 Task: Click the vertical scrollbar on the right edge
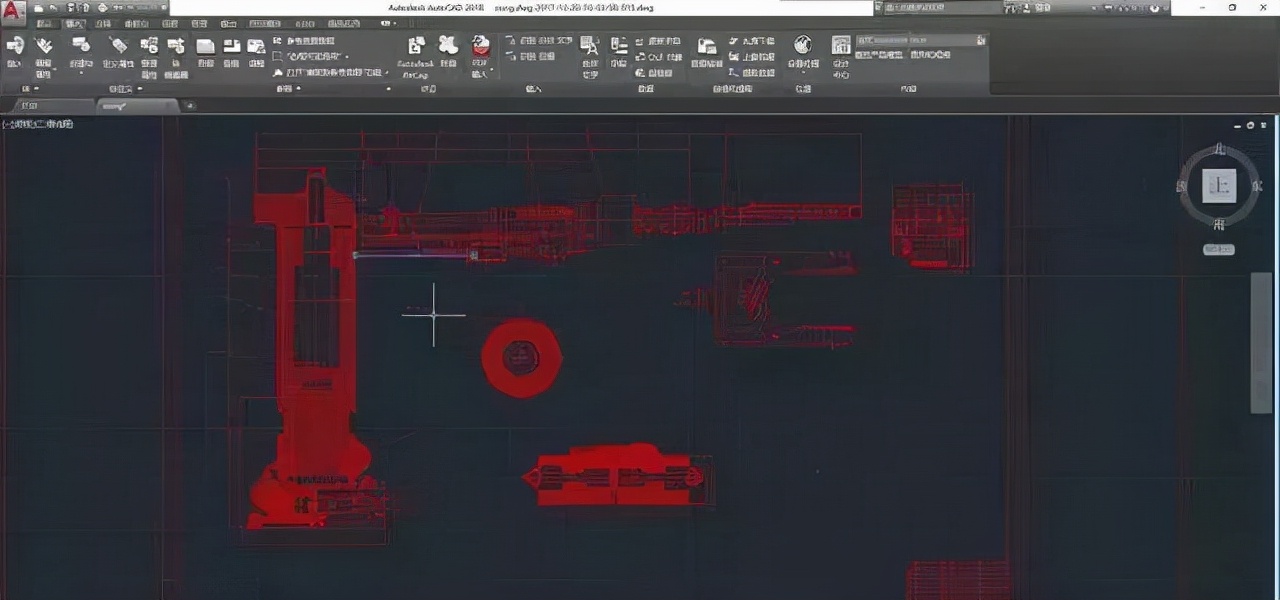click(x=1261, y=342)
